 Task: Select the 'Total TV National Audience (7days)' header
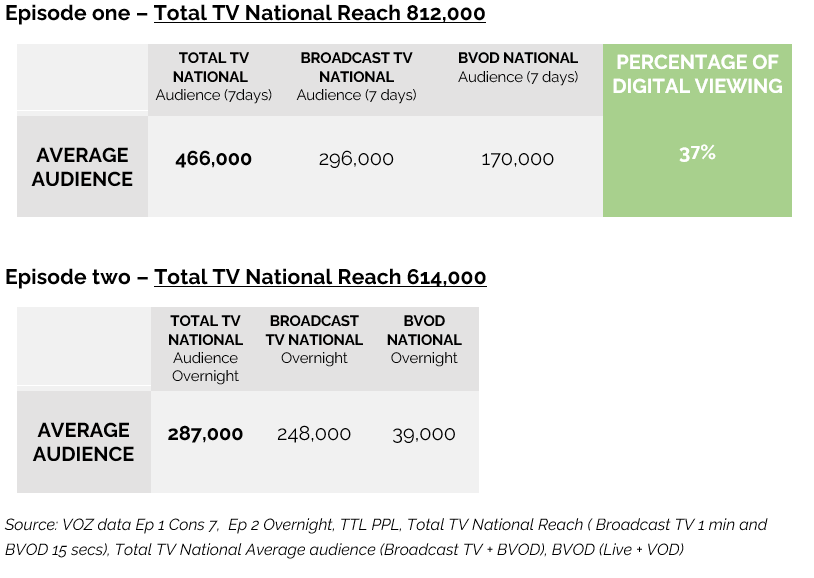pos(214,77)
